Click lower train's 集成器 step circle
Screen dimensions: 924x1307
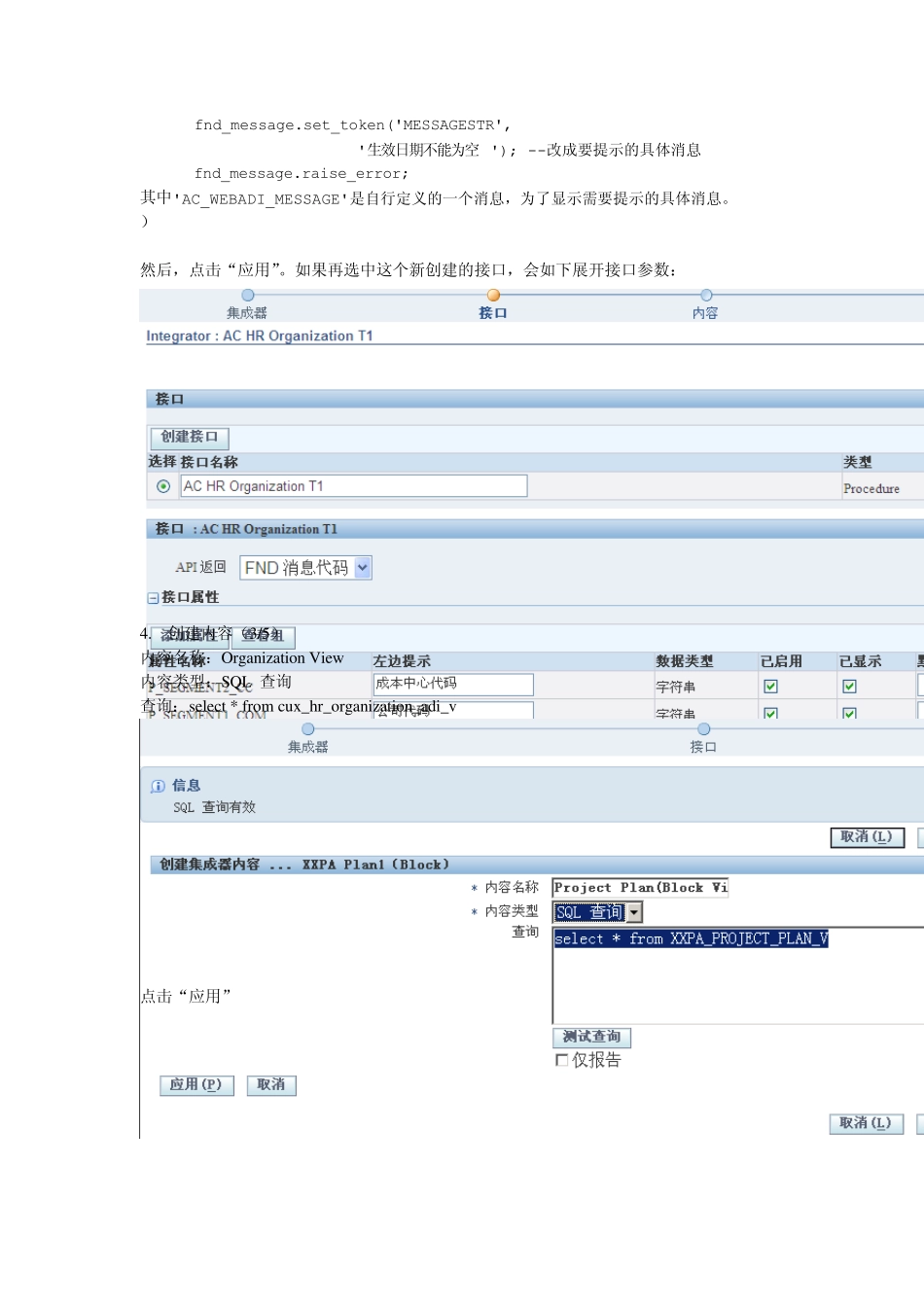(x=308, y=728)
